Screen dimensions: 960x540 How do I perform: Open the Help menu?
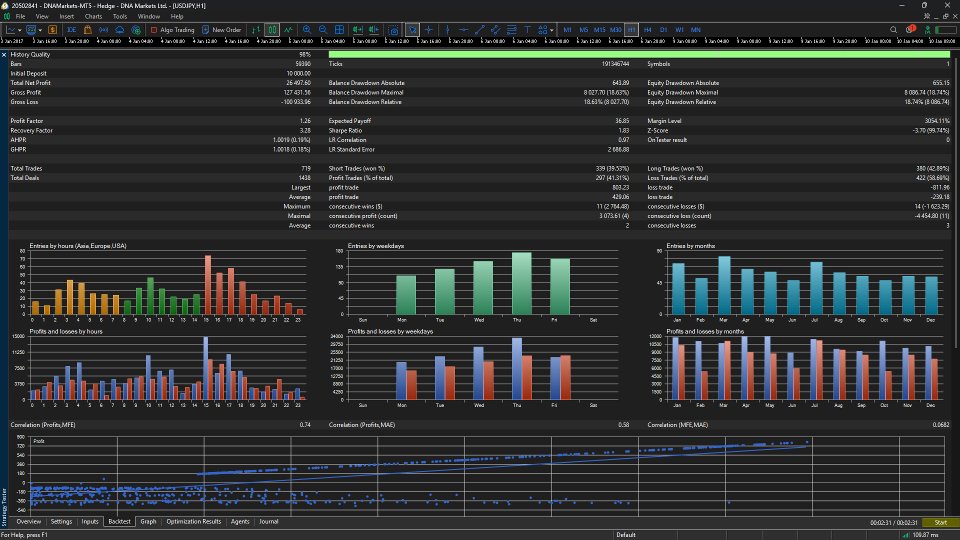[177, 17]
